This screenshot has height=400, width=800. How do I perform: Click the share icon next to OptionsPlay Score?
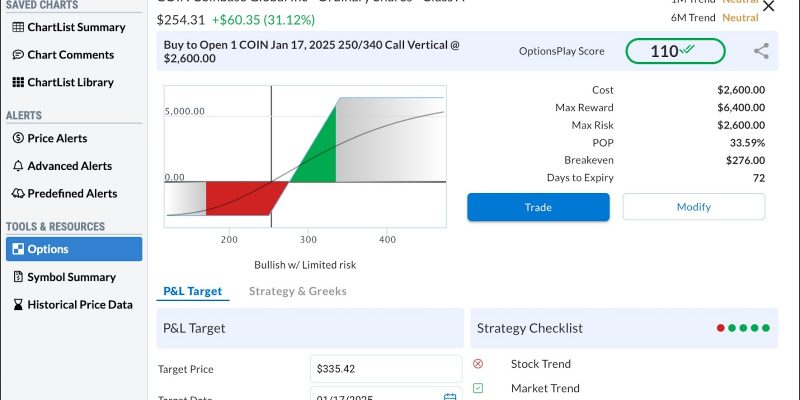tap(761, 51)
